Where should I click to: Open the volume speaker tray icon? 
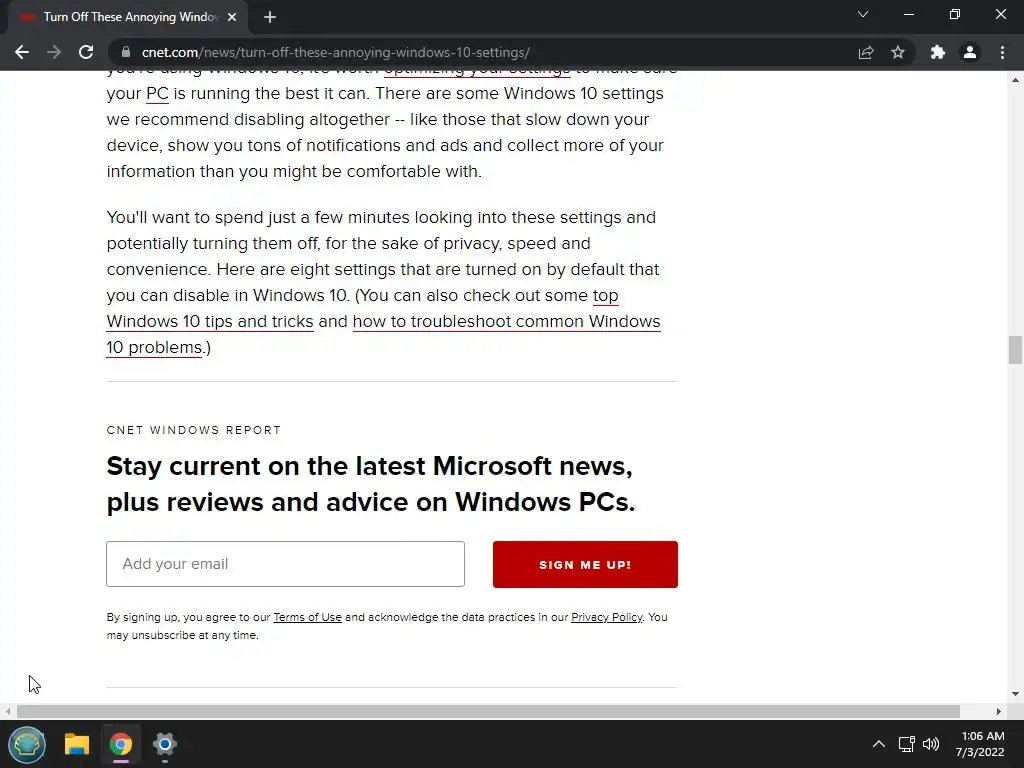[x=931, y=744]
